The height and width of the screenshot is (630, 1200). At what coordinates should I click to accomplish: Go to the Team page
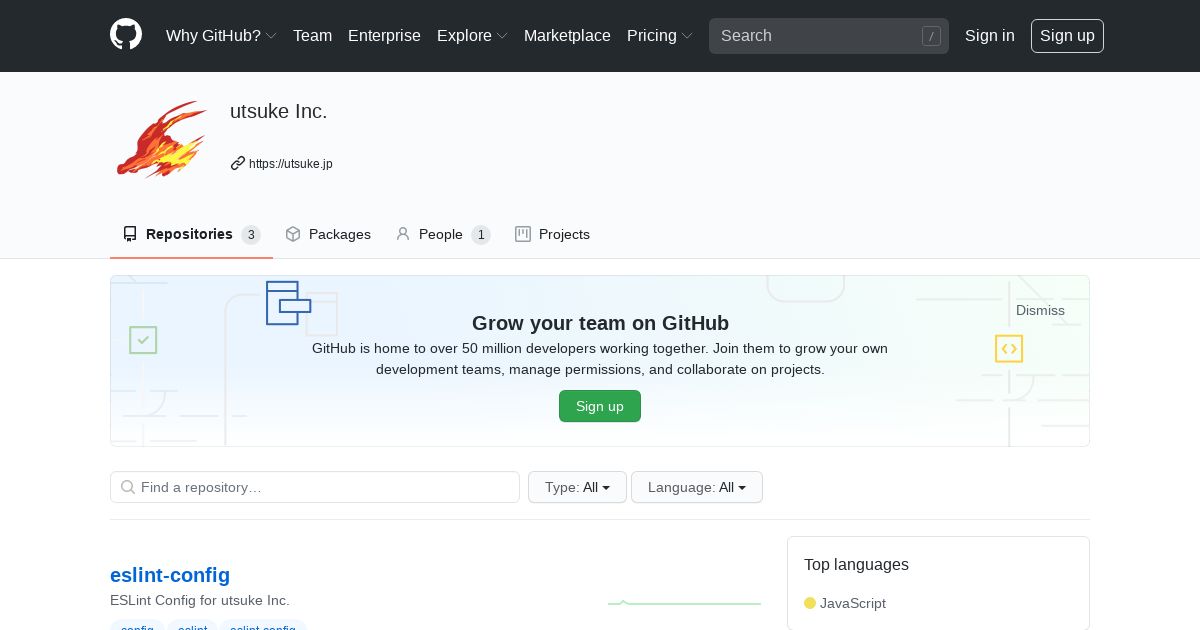(312, 35)
